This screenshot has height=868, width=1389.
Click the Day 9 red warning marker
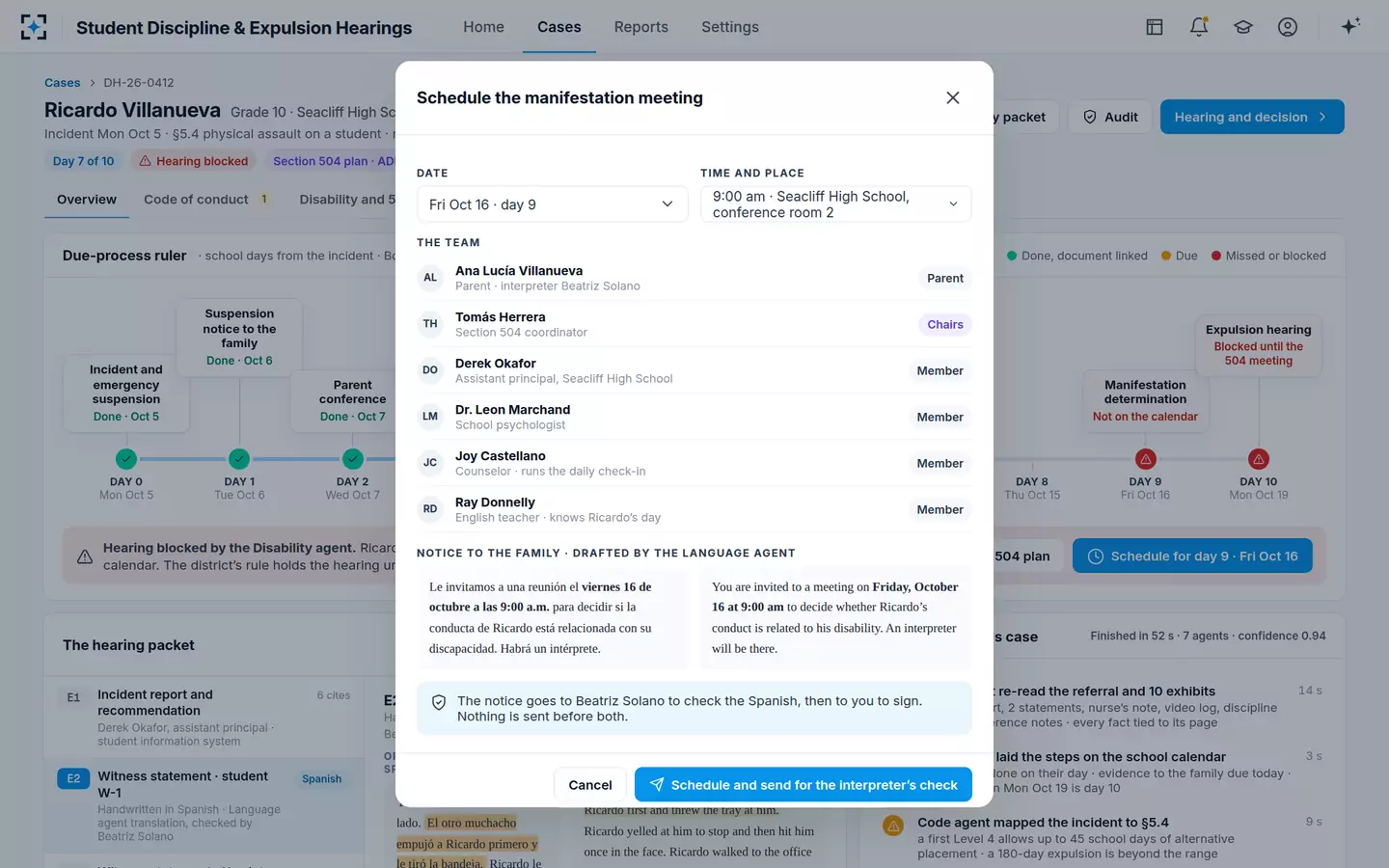pos(1145,459)
